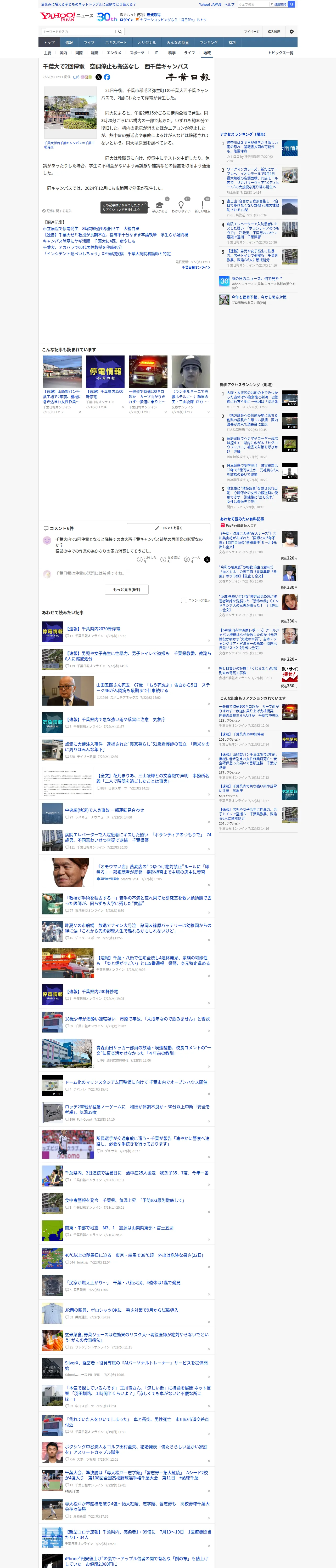
Task: Share the article on X
Action: [x=99, y=77]
